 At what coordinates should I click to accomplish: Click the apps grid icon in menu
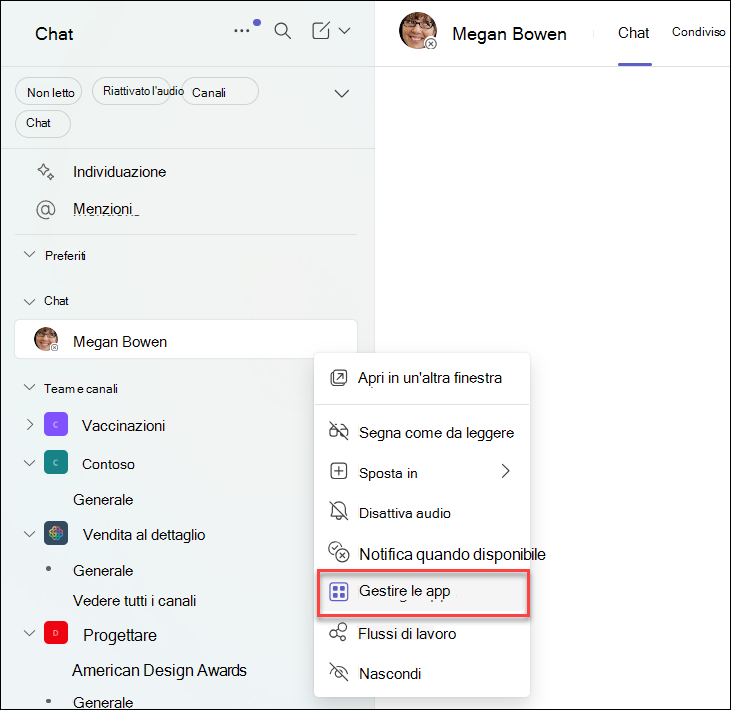(x=338, y=592)
